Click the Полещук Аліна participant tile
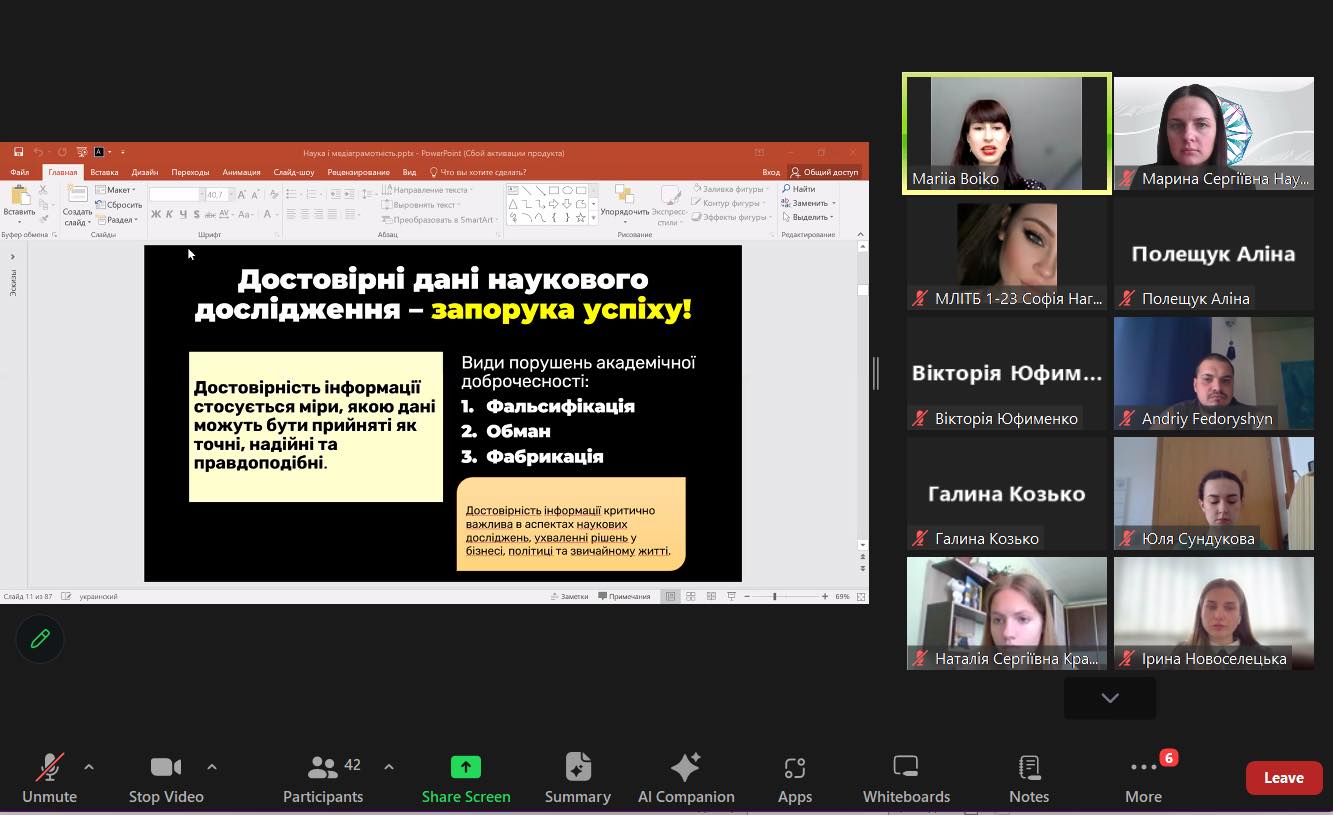Image resolution: width=1333 pixels, height=815 pixels. (x=1213, y=253)
